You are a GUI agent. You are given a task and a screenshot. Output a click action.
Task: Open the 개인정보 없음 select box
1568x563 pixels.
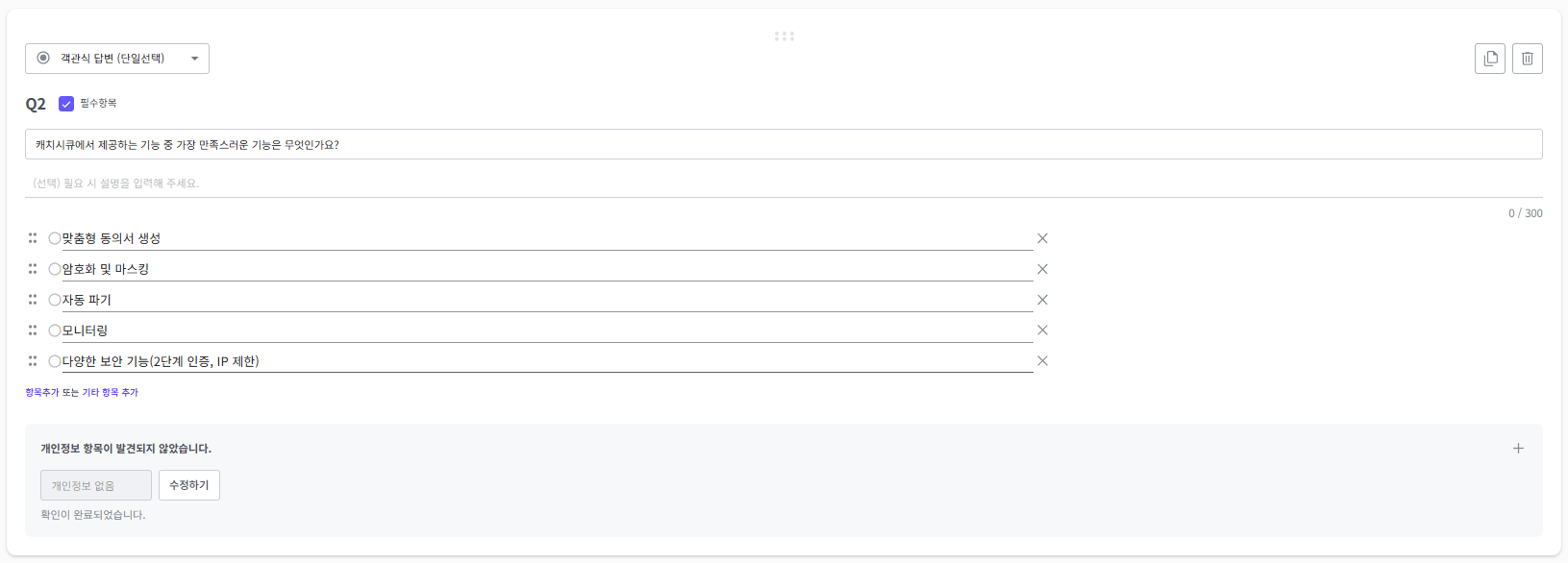coord(96,485)
